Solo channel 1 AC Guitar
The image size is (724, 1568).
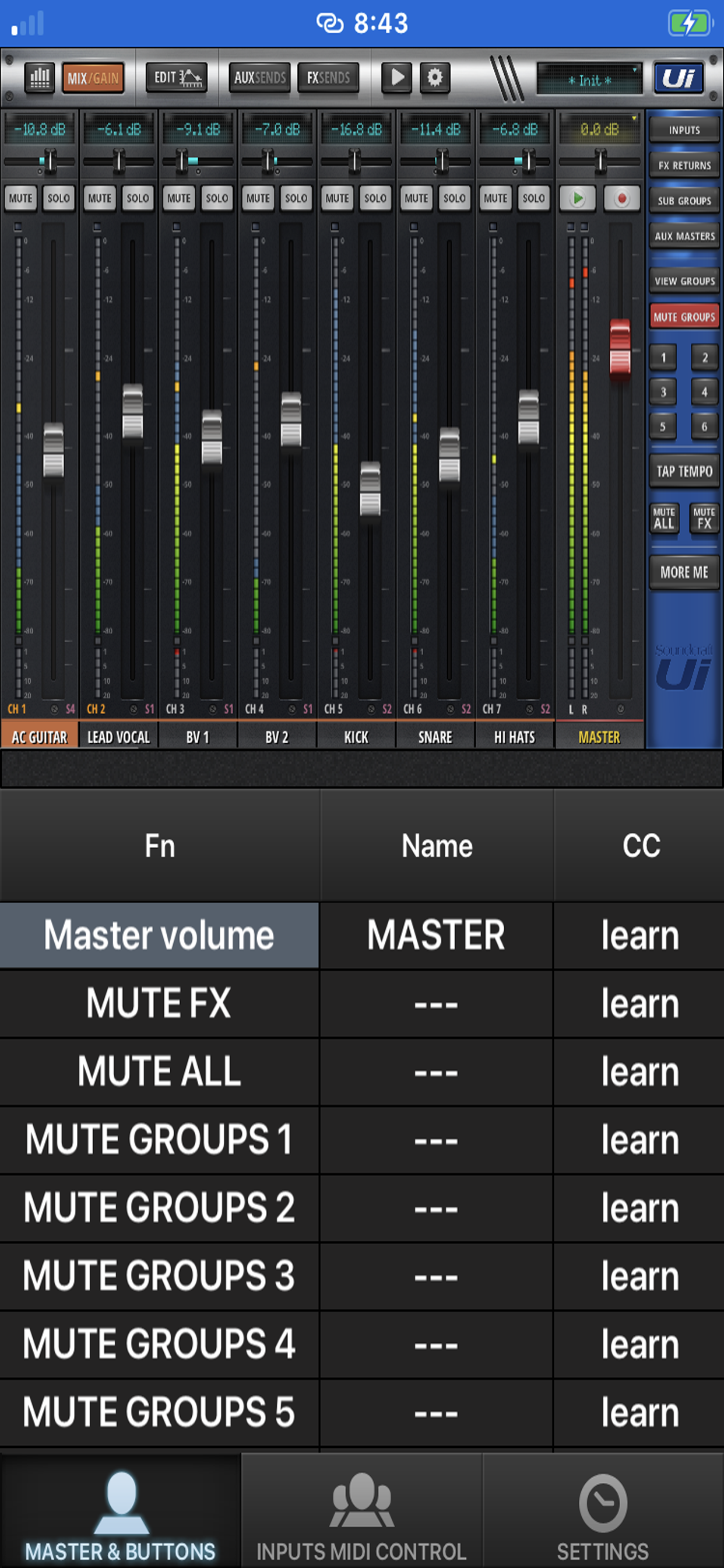(x=58, y=198)
